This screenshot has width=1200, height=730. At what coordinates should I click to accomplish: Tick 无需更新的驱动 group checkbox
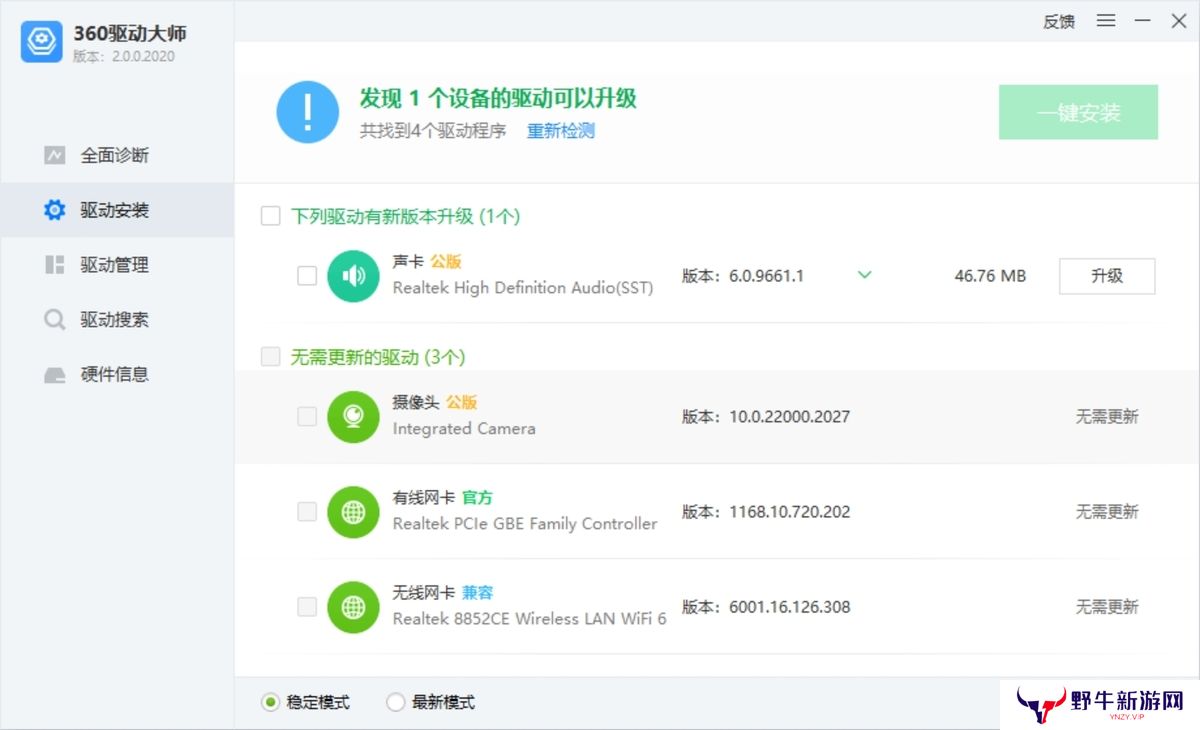(270, 357)
